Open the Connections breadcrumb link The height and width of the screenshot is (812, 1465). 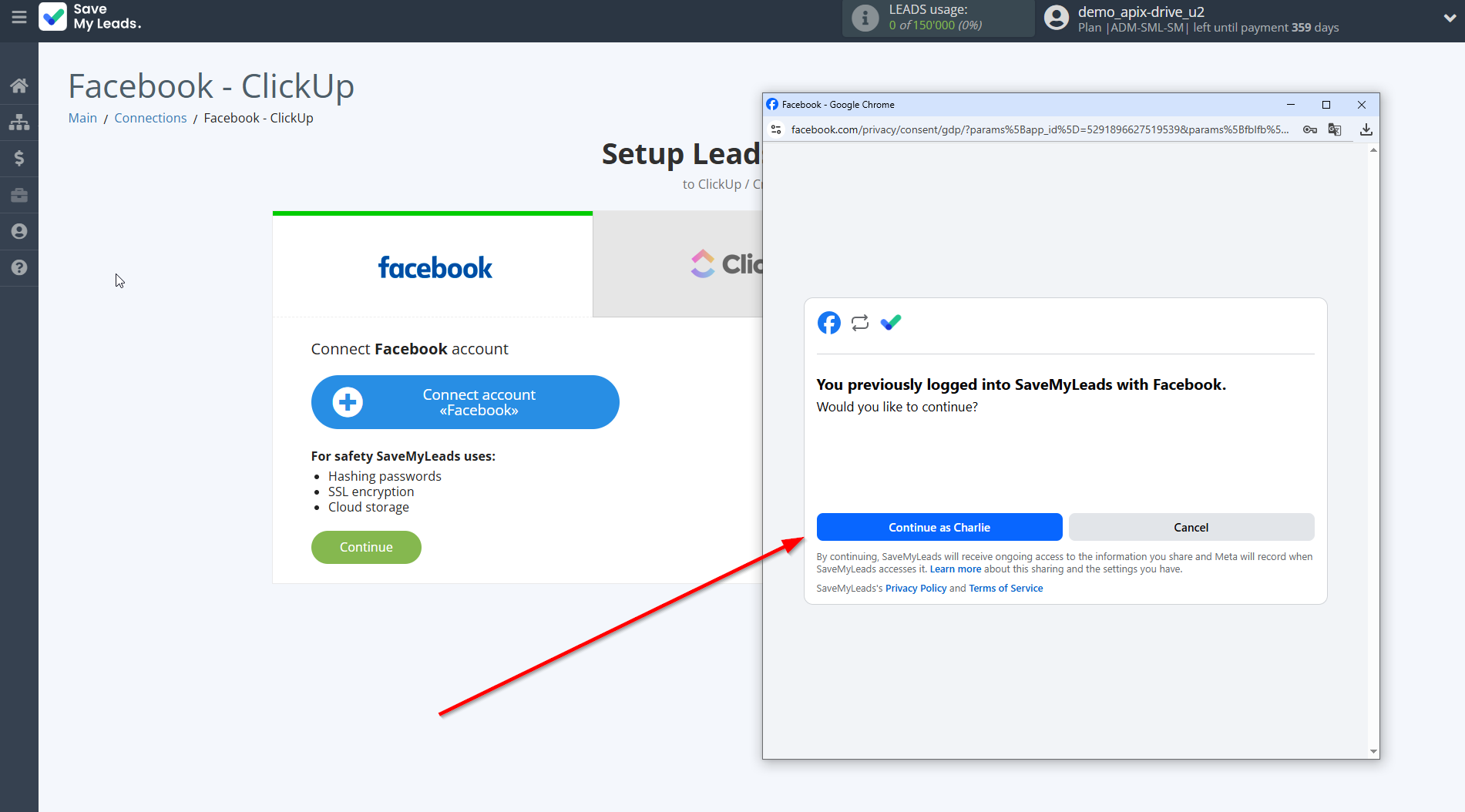(150, 118)
